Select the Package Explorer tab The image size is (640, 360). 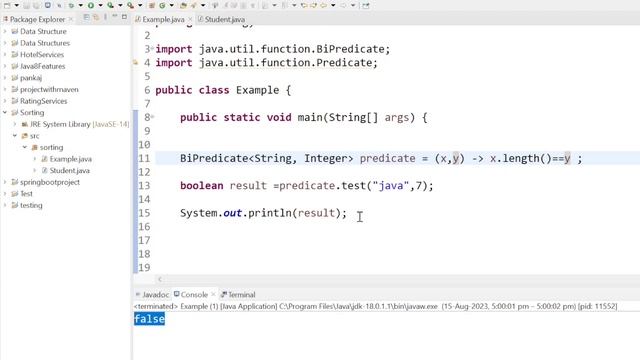[x=37, y=19]
